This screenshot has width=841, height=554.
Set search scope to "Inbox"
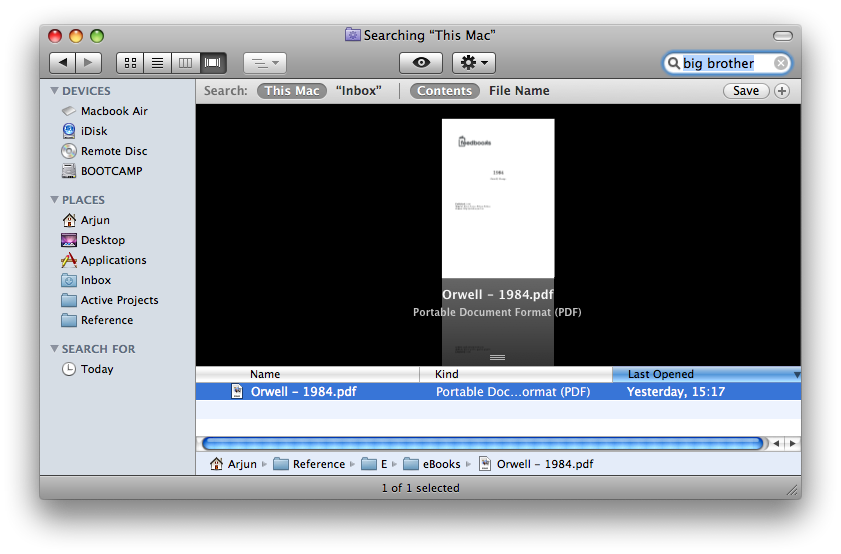(358, 91)
